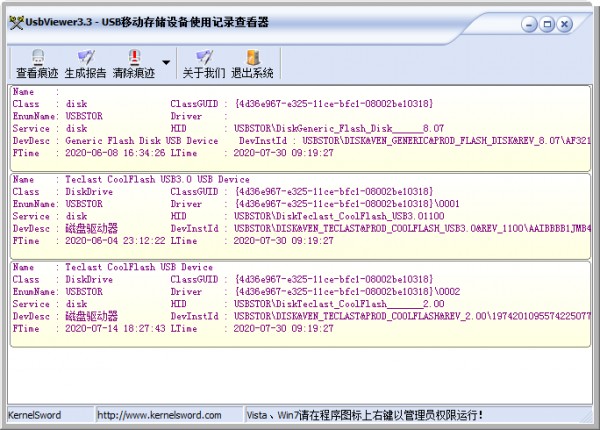Click FTime value 2020-06-04 23:12:22
Image resolution: width=600 pixels, height=430 pixels.
pyautogui.click(x=115, y=241)
